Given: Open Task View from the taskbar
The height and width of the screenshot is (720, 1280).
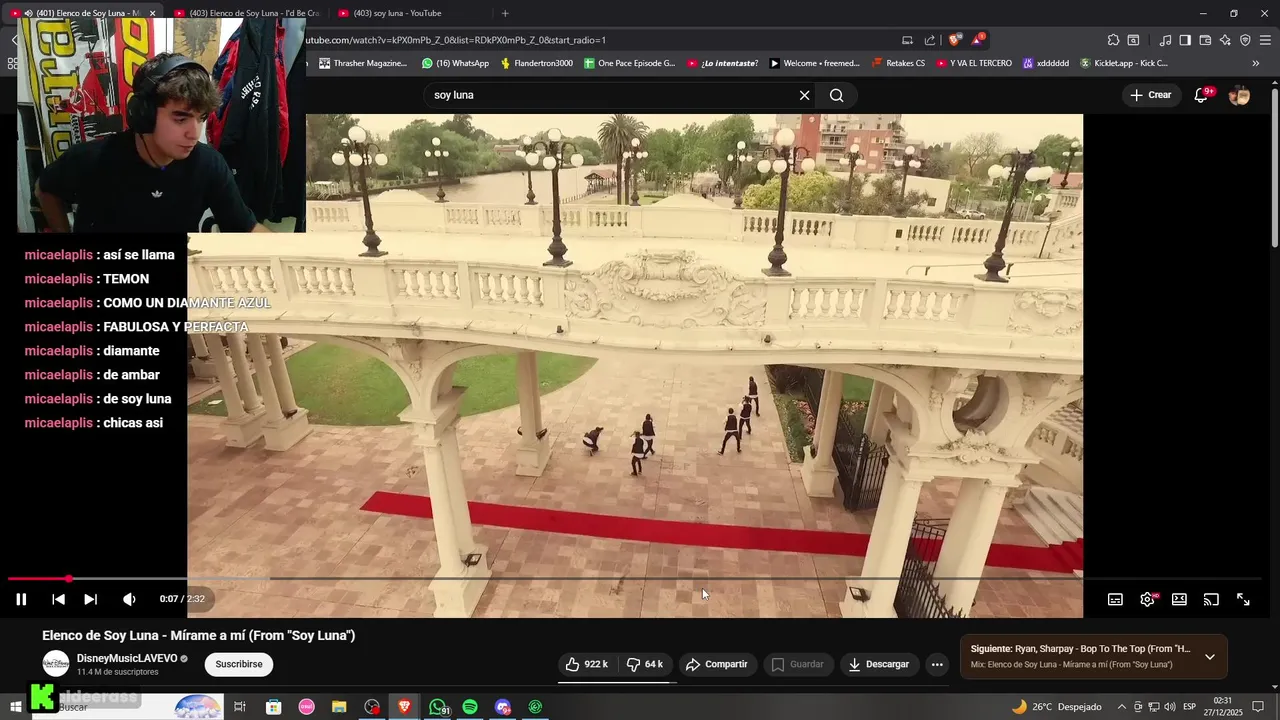Looking at the screenshot, I should 240,707.
